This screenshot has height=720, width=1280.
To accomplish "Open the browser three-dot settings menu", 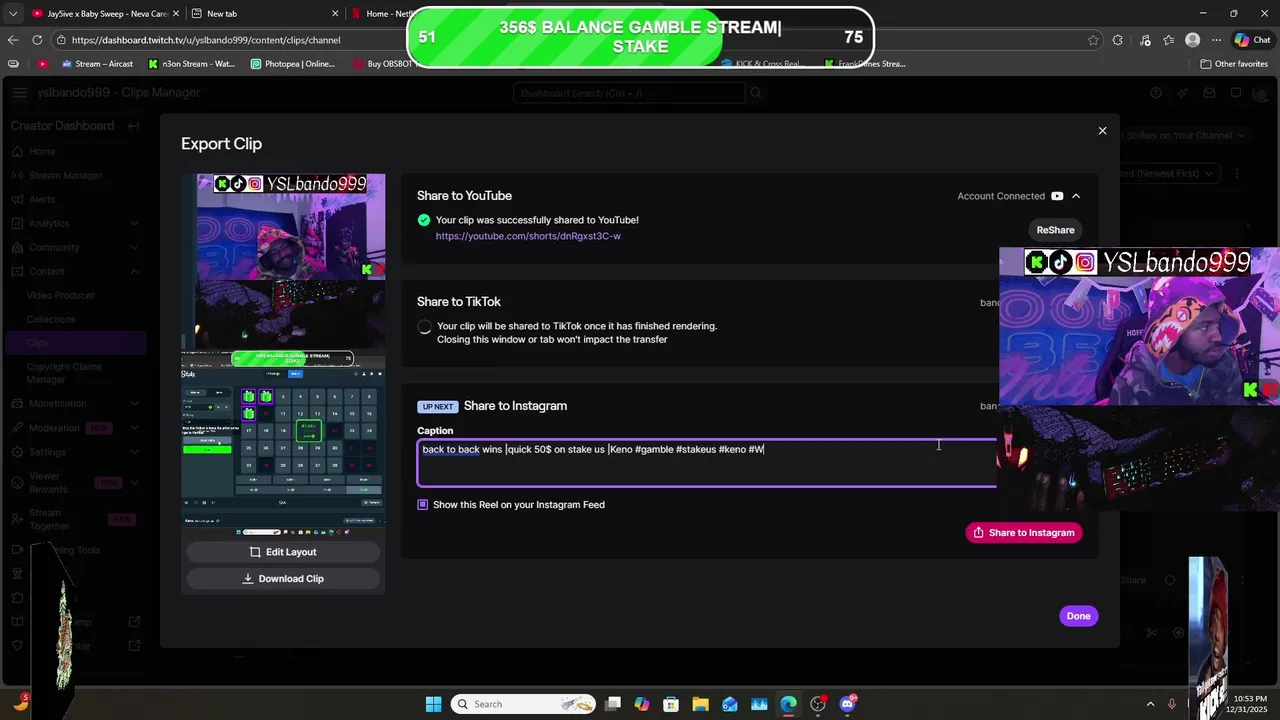I will [1215, 40].
